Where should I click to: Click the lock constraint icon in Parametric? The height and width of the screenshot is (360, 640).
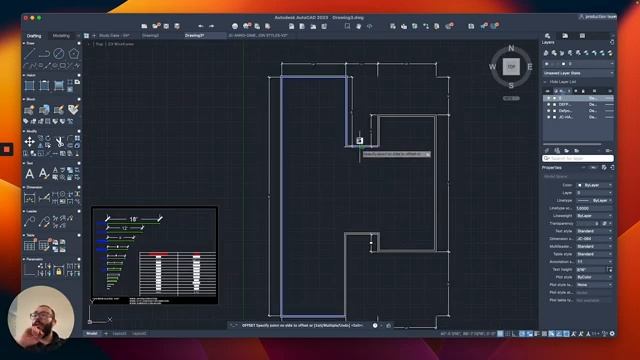pos(59,271)
